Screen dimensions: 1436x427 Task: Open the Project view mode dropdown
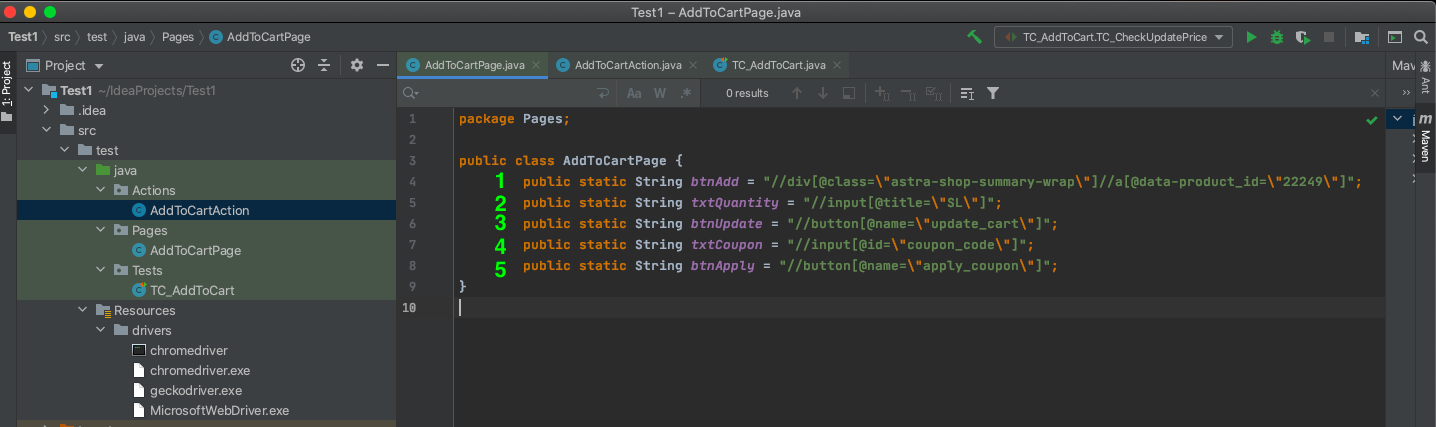point(65,65)
